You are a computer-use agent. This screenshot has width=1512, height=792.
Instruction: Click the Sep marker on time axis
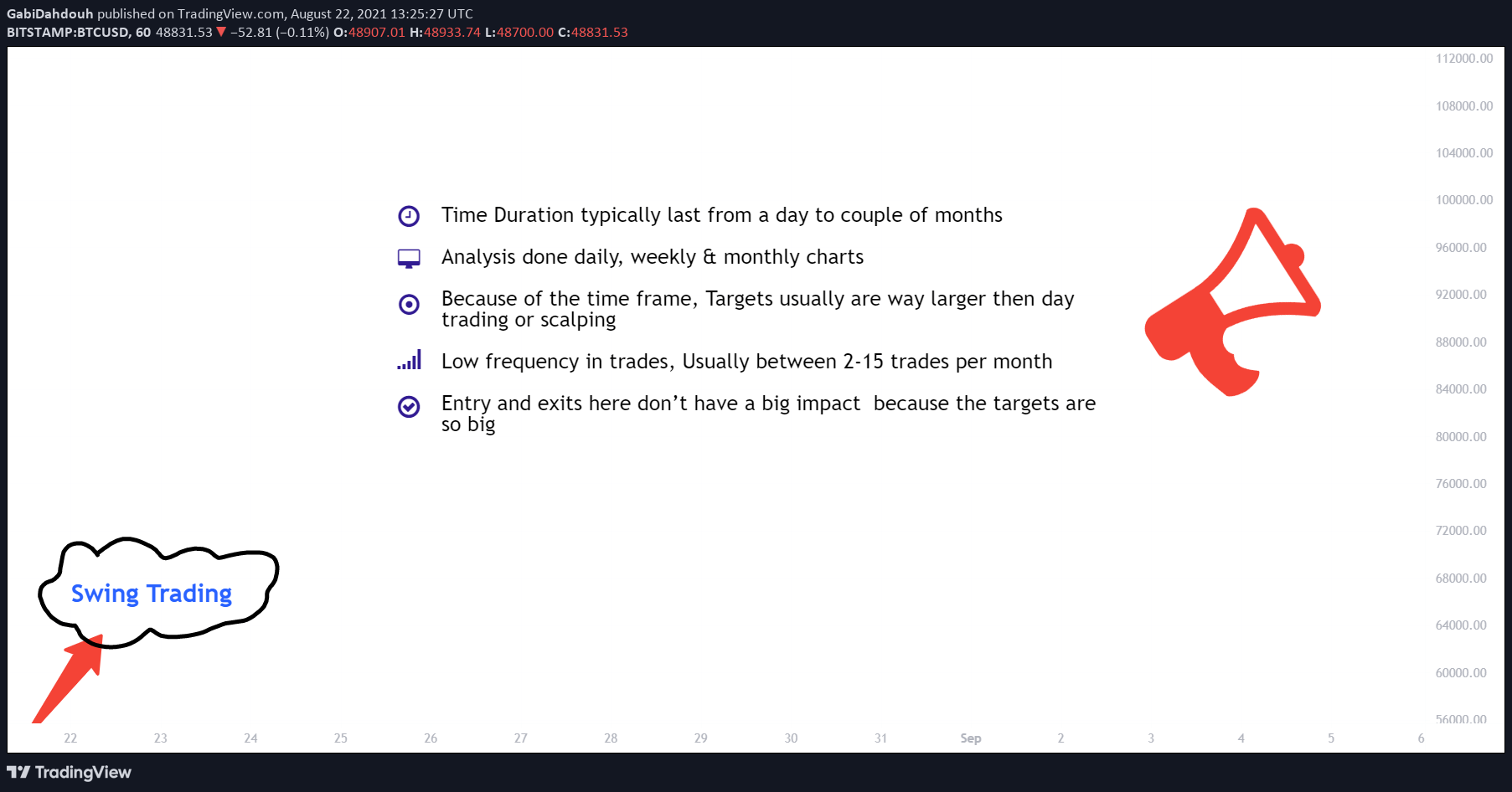click(x=971, y=738)
